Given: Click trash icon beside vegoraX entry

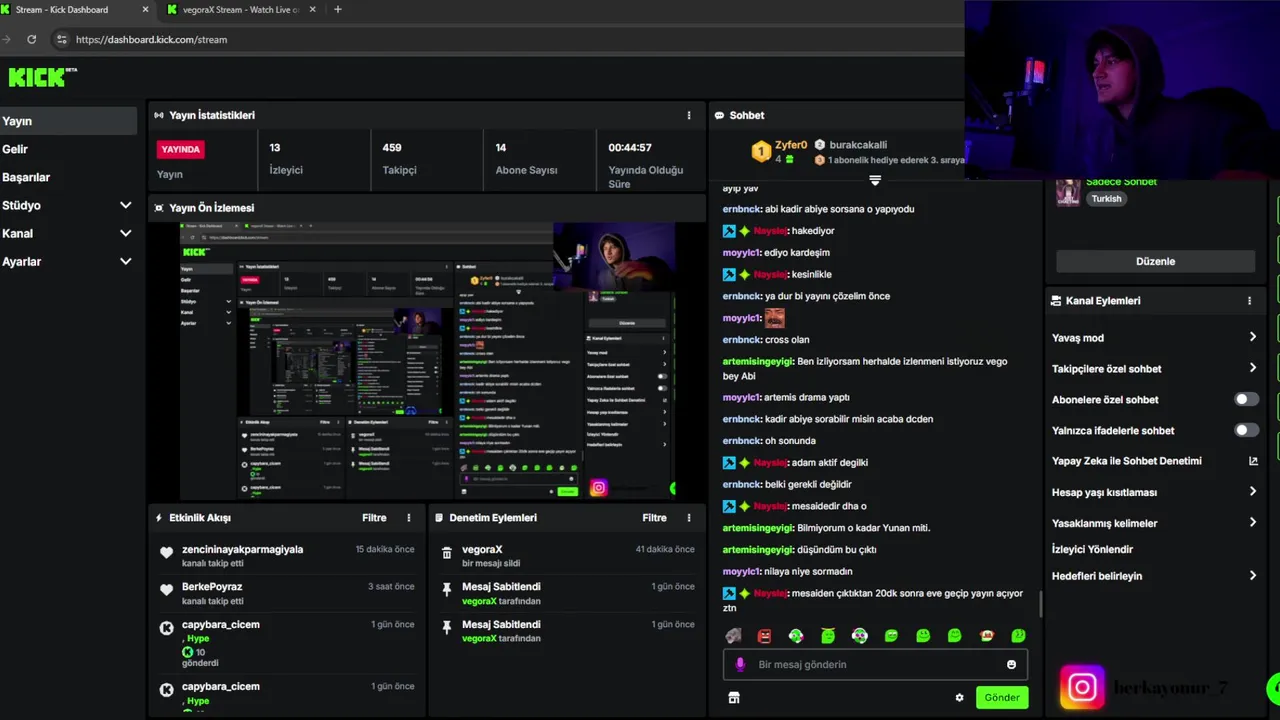Looking at the screenshot, I should [x=447, y=552].
